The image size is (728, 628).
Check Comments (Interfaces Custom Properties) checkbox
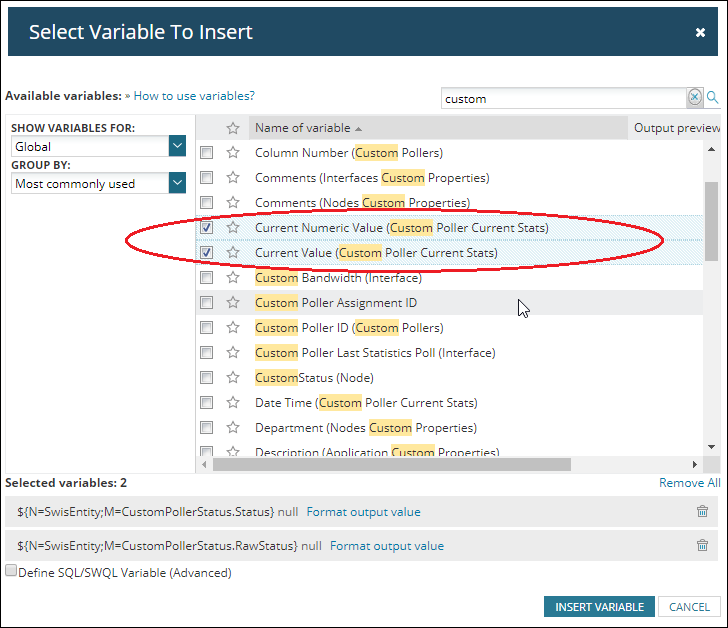[x=207, y=178]
